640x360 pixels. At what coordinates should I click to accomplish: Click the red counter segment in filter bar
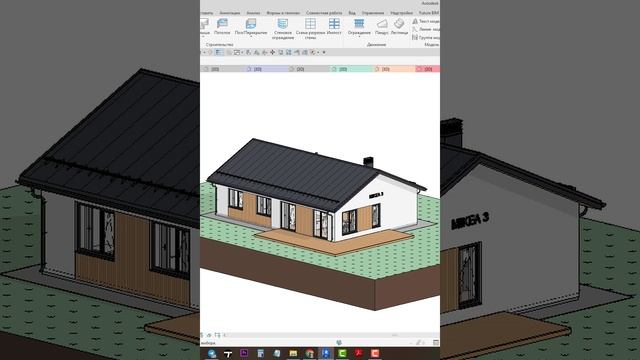(427, 69)
